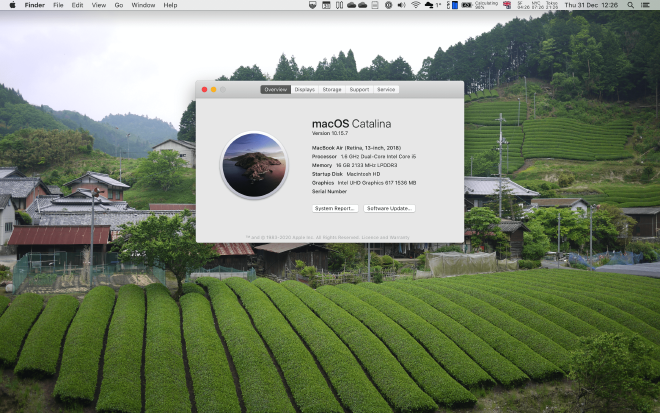660x413 pixels.
Task: Open the Apple menu
Action: tap(12, 5)
